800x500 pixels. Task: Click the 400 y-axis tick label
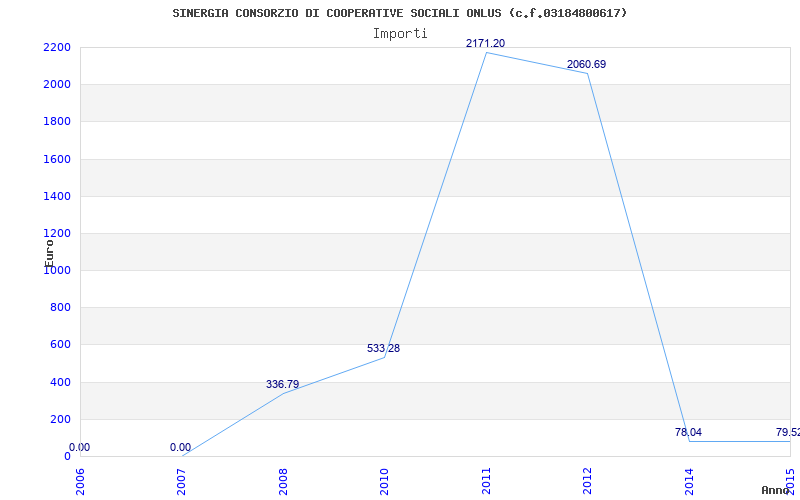point(60,382)
